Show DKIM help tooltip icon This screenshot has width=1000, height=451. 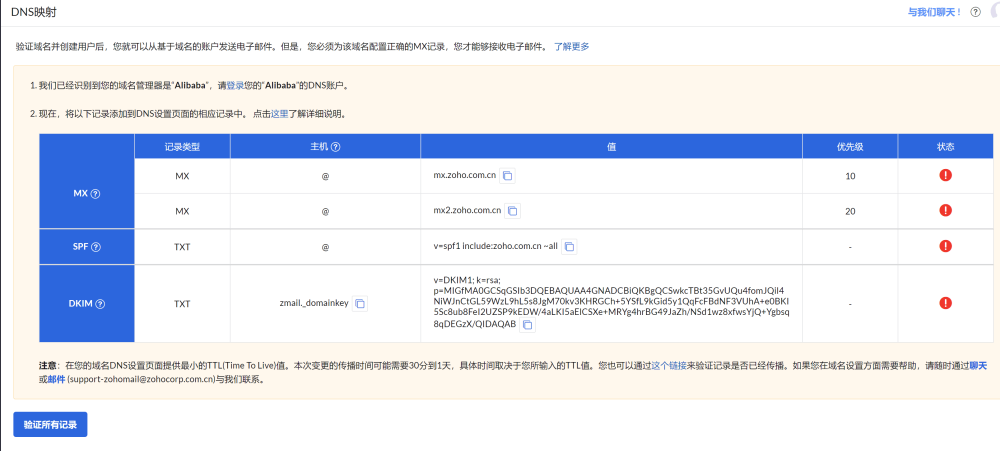click(x=100, y=304)
